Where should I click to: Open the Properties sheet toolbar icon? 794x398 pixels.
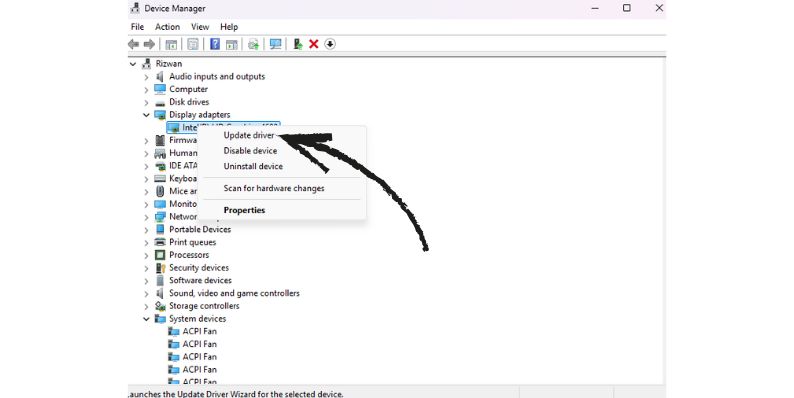point(193,45)
